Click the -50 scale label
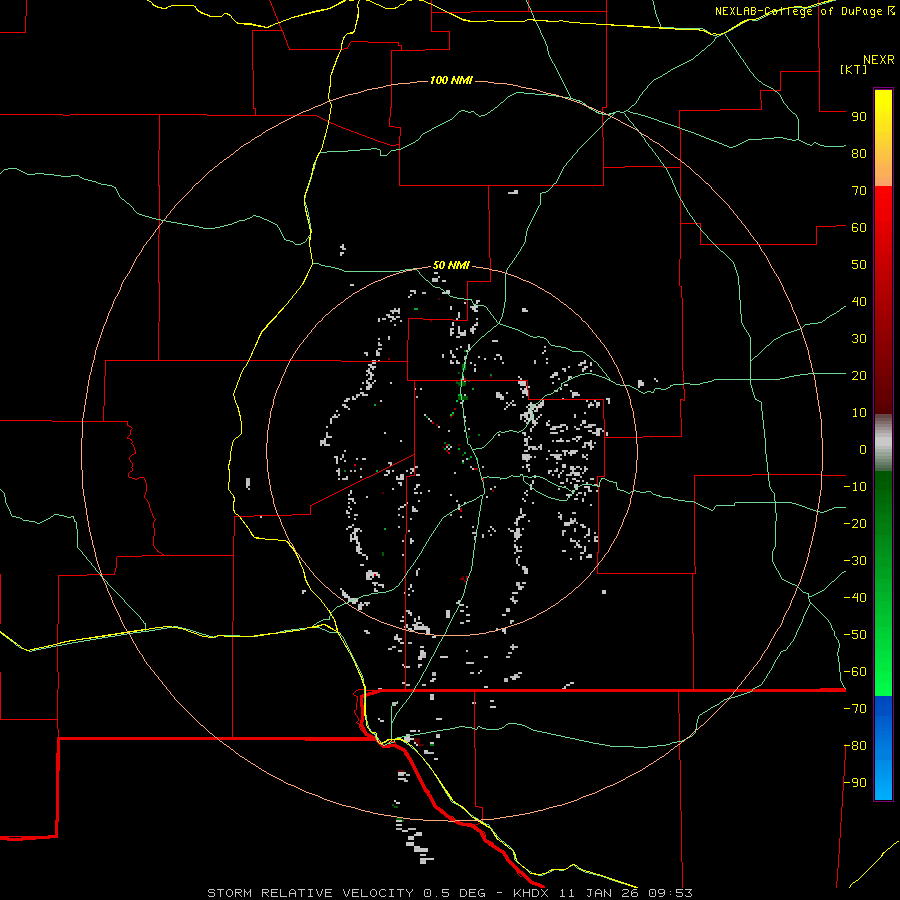900x900 pixels. tap(855, 635)
